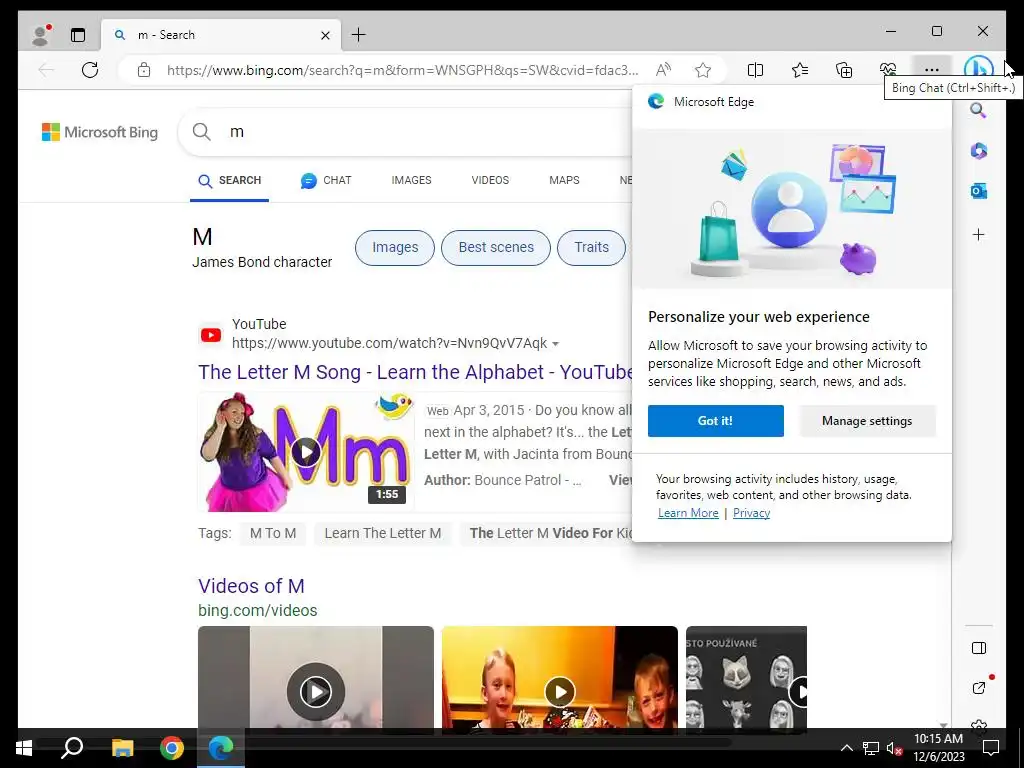The width and height of the screenshot is (1024, 768).
Task: Click the Images pill button
Action: [394, 248]
